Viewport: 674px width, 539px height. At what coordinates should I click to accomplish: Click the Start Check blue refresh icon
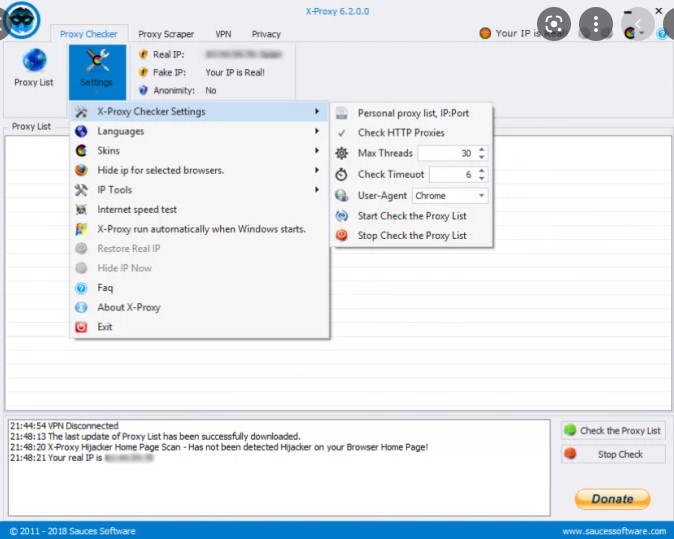coord(342,216)
